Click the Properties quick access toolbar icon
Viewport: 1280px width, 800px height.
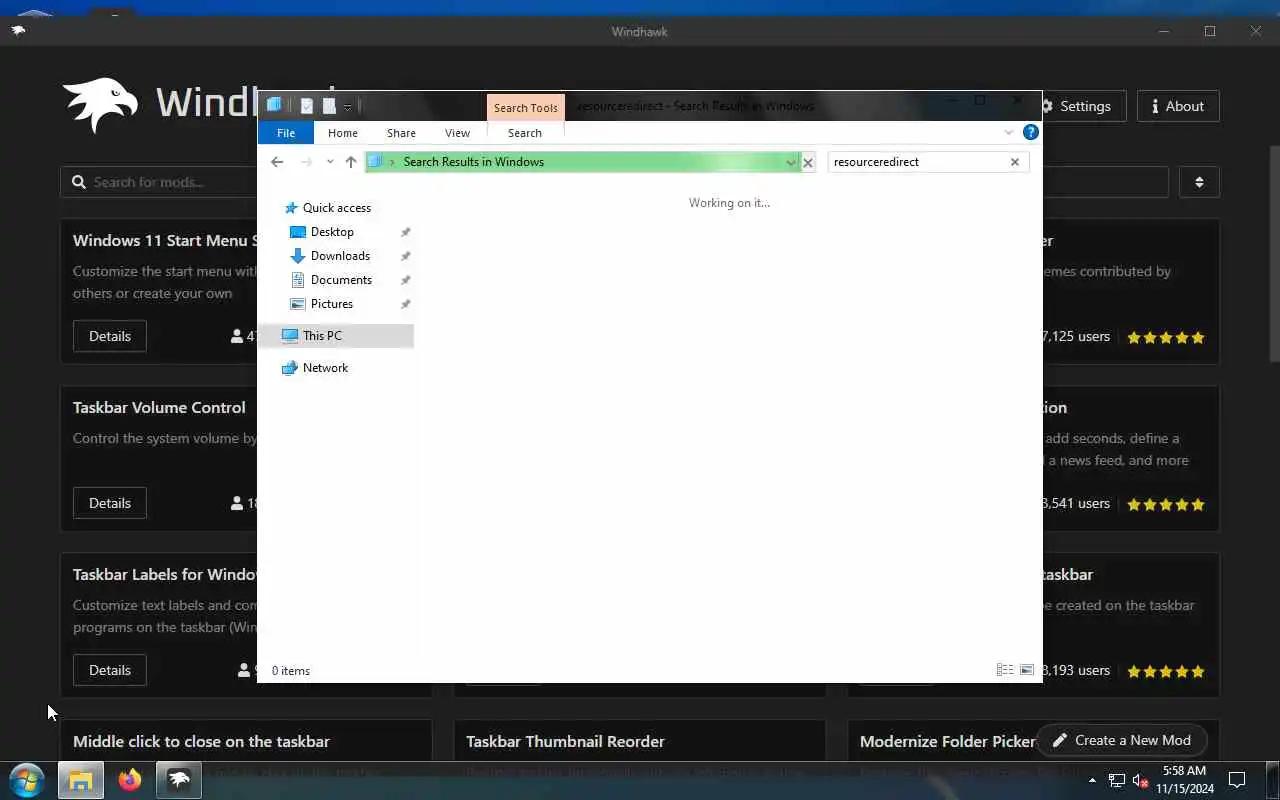[307, 106]
